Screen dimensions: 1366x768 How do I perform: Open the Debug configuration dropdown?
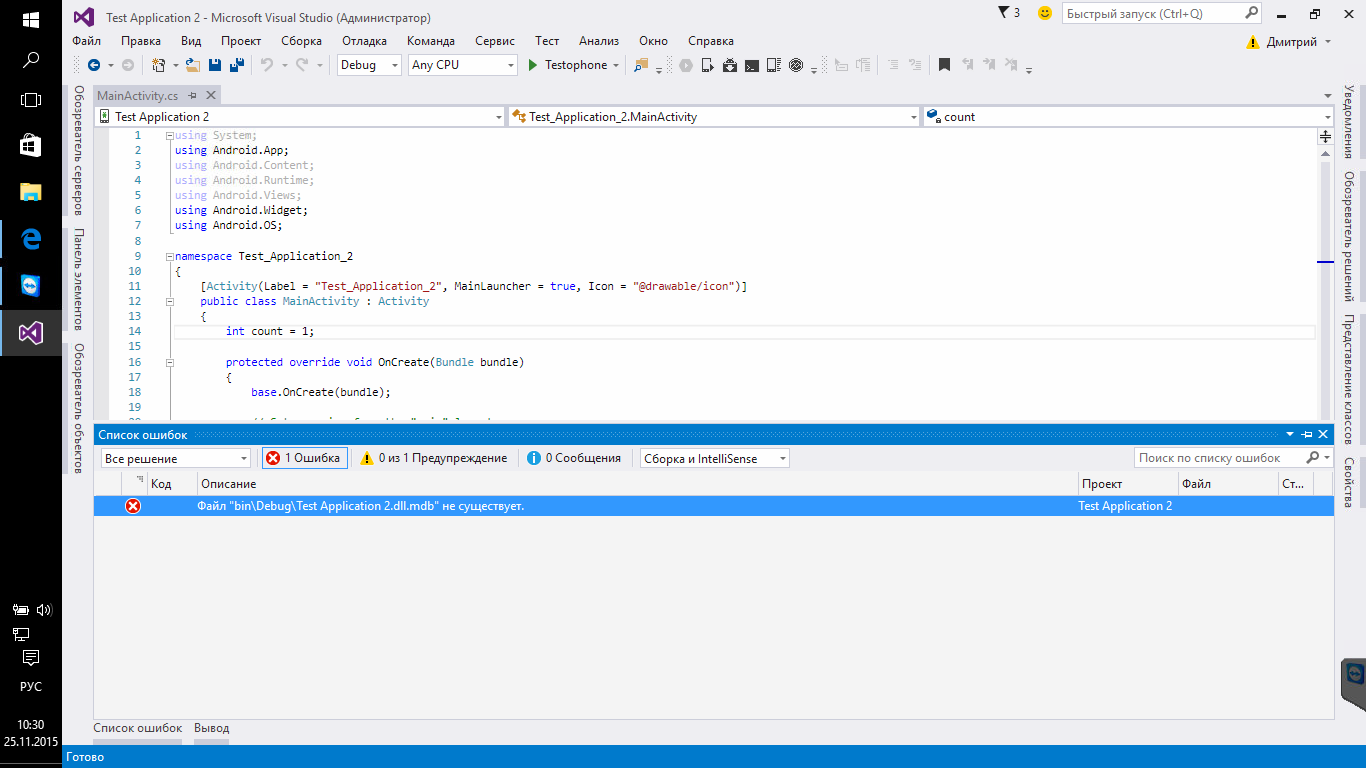tap(368, 65)
